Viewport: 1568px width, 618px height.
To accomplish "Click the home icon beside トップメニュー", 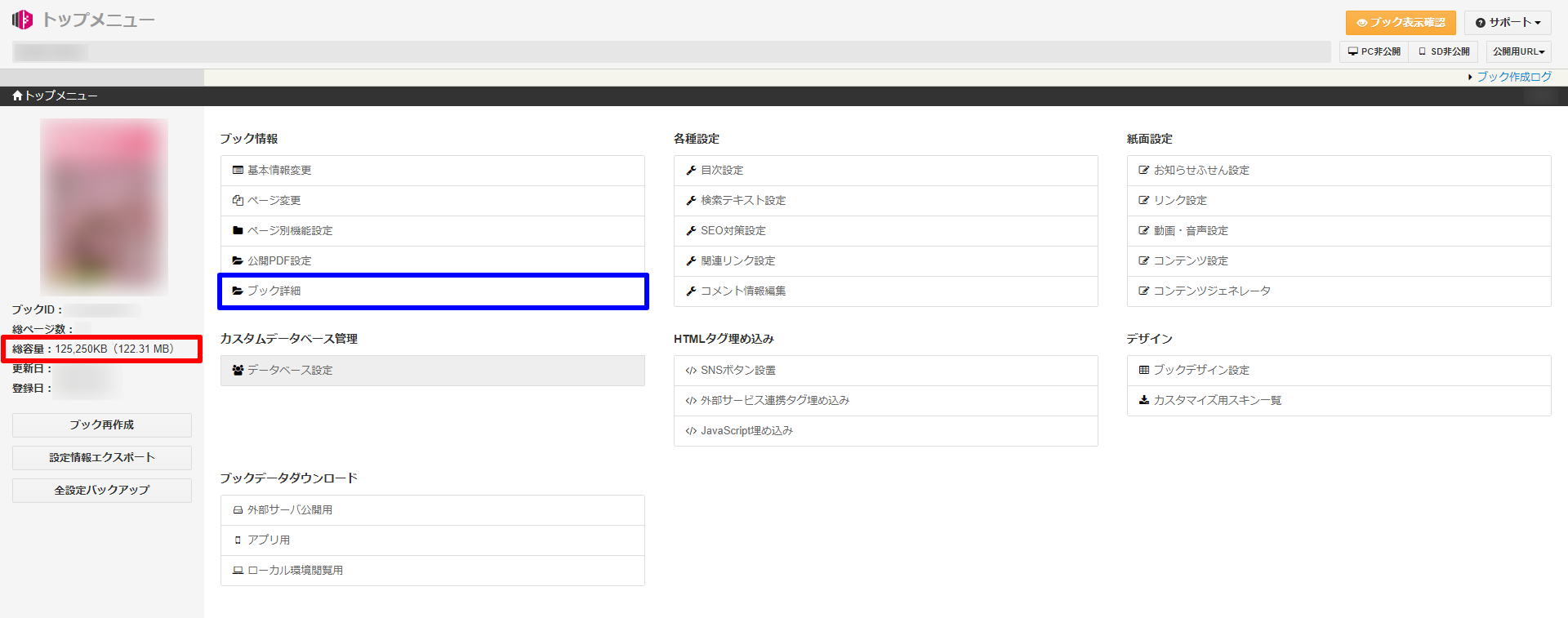I will click(x=17, y=96).
